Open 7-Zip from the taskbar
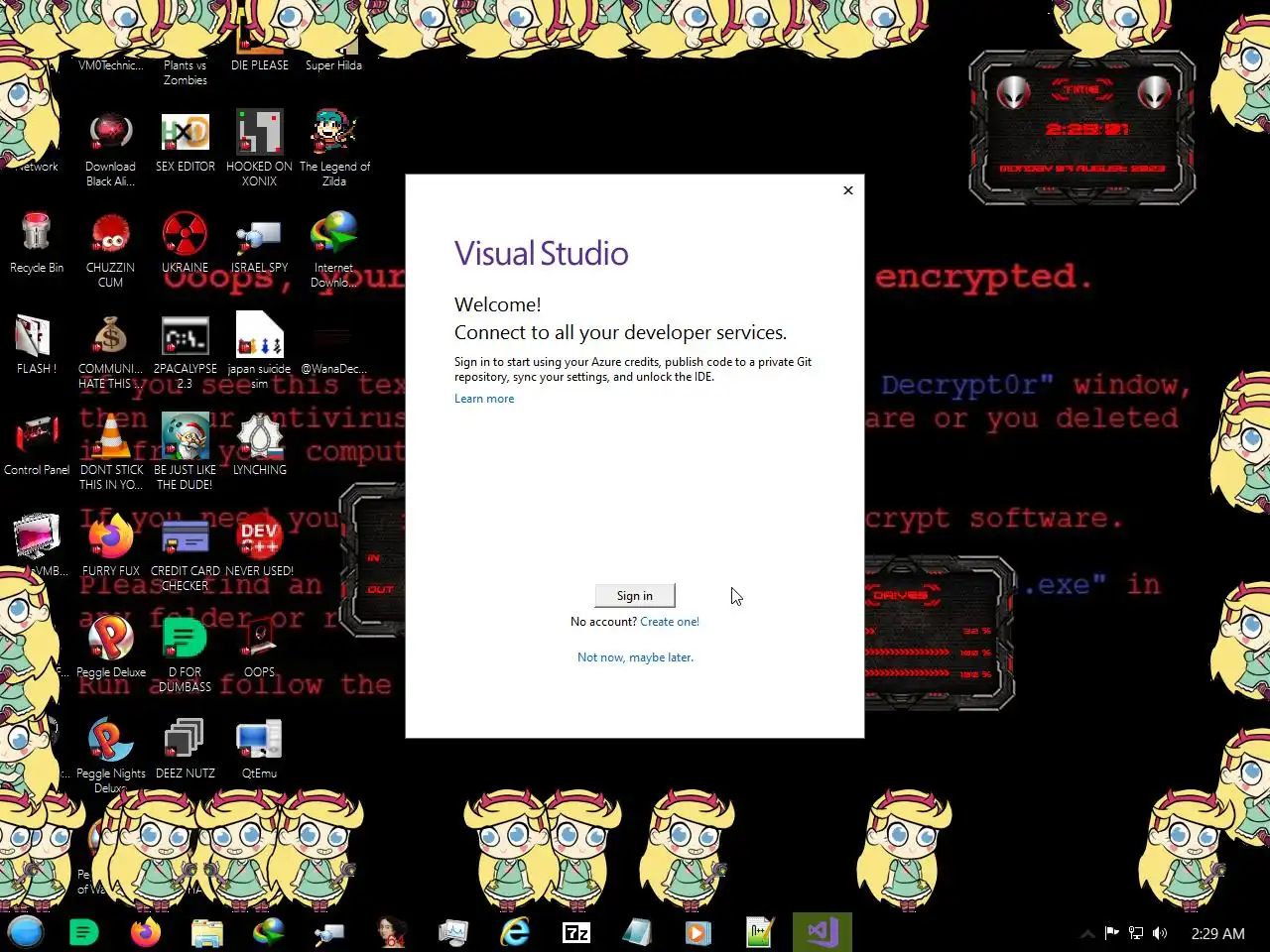The height and width of the screenshot is (952, 1270). 576,932
